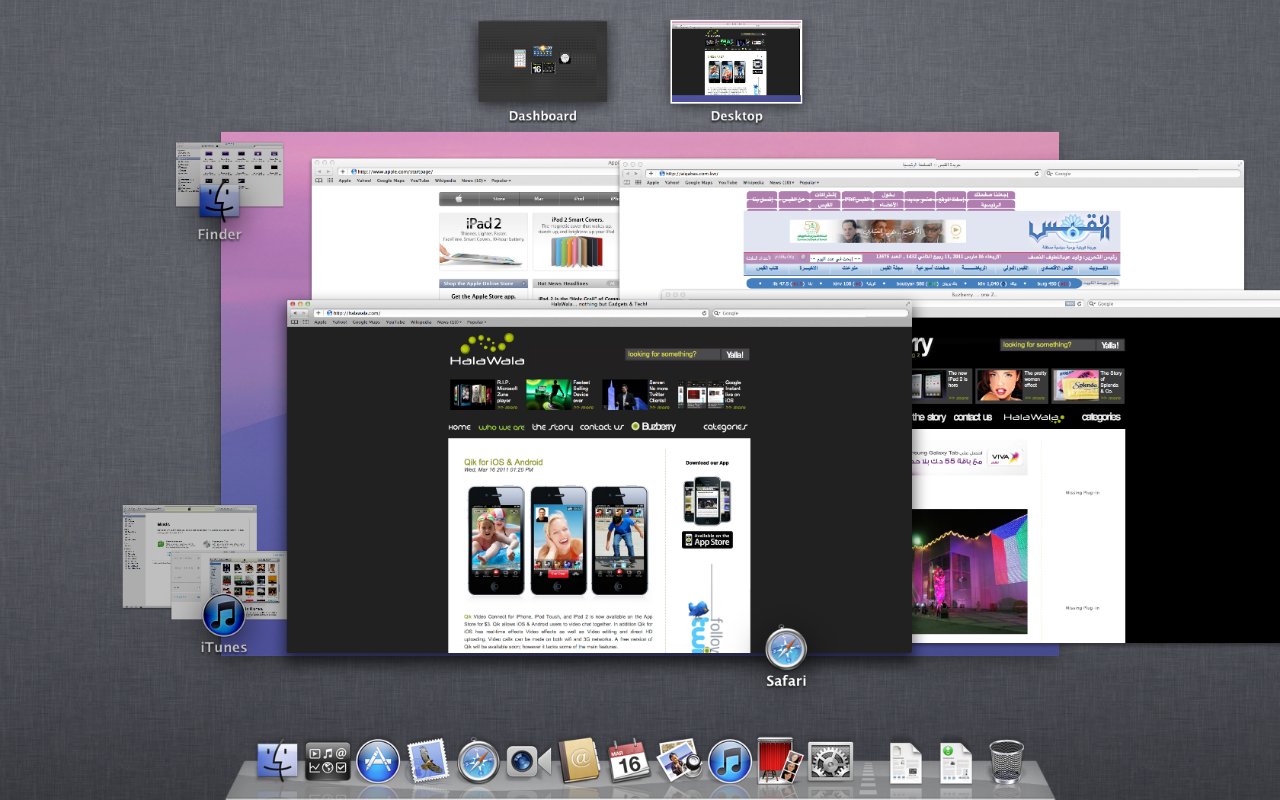
Task: Open iPad 2 Smart Covers promo in Apple window
Action: point(576,240)
